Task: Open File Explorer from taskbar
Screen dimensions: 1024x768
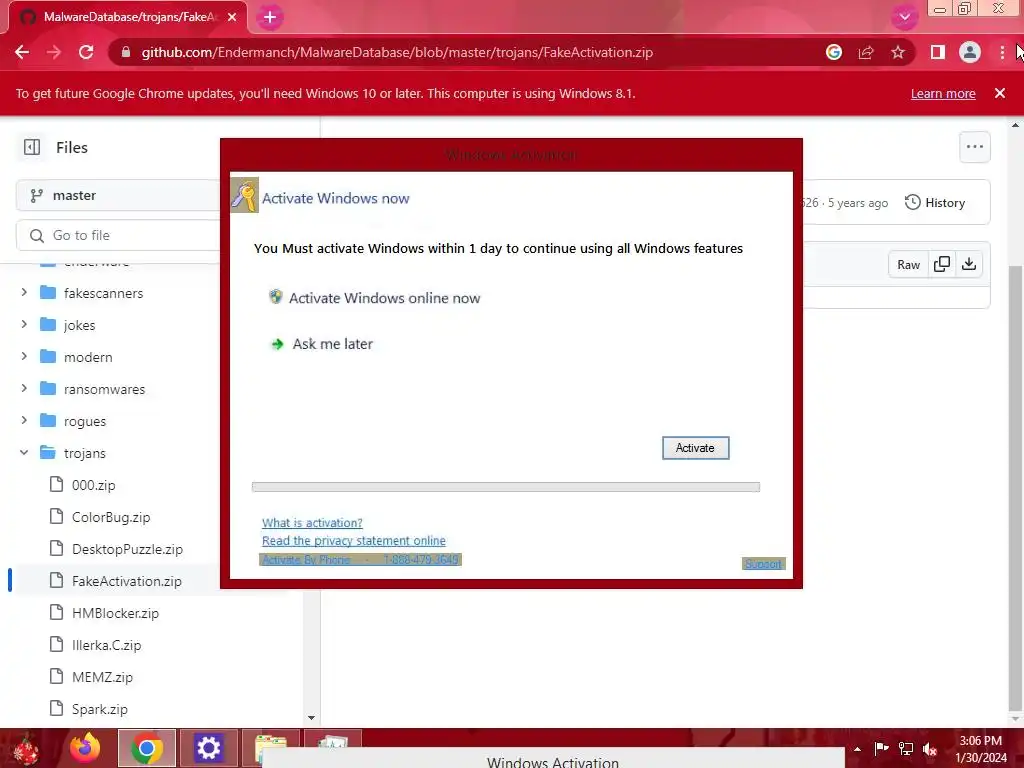Action: pos(270,748)
